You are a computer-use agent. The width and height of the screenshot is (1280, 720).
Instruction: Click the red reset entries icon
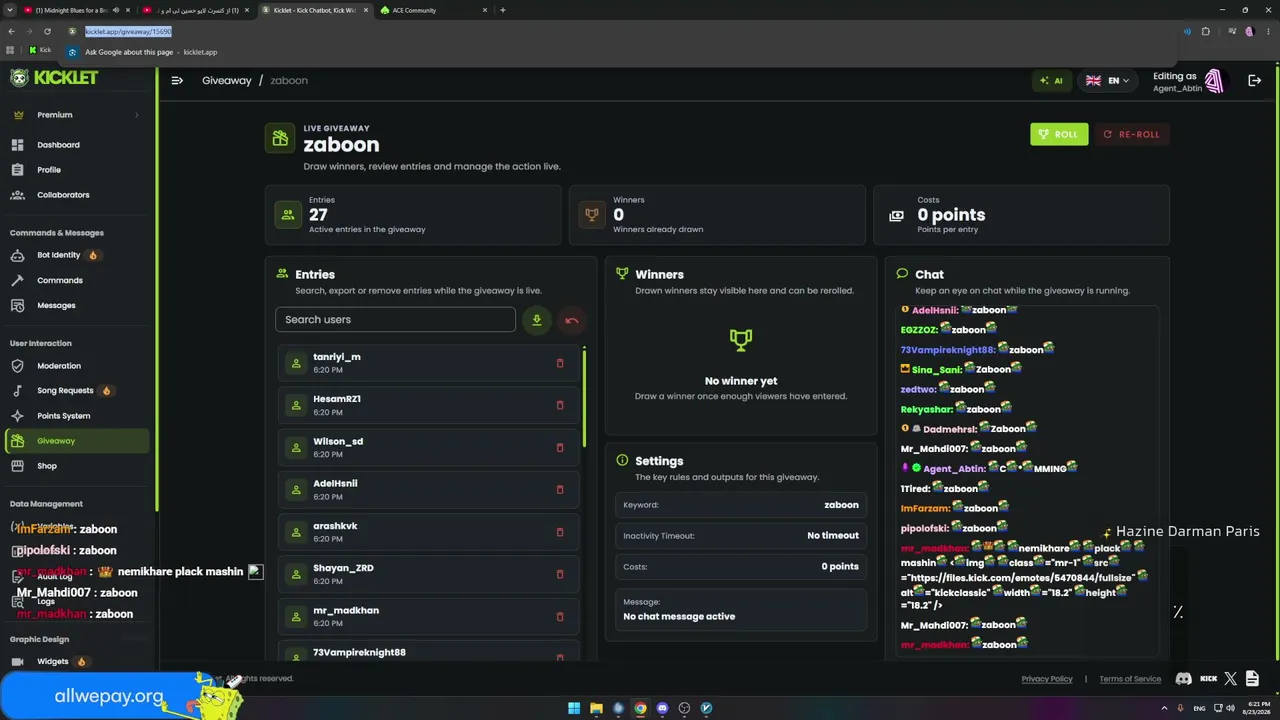pyautogui.click(x=572, y=320)
